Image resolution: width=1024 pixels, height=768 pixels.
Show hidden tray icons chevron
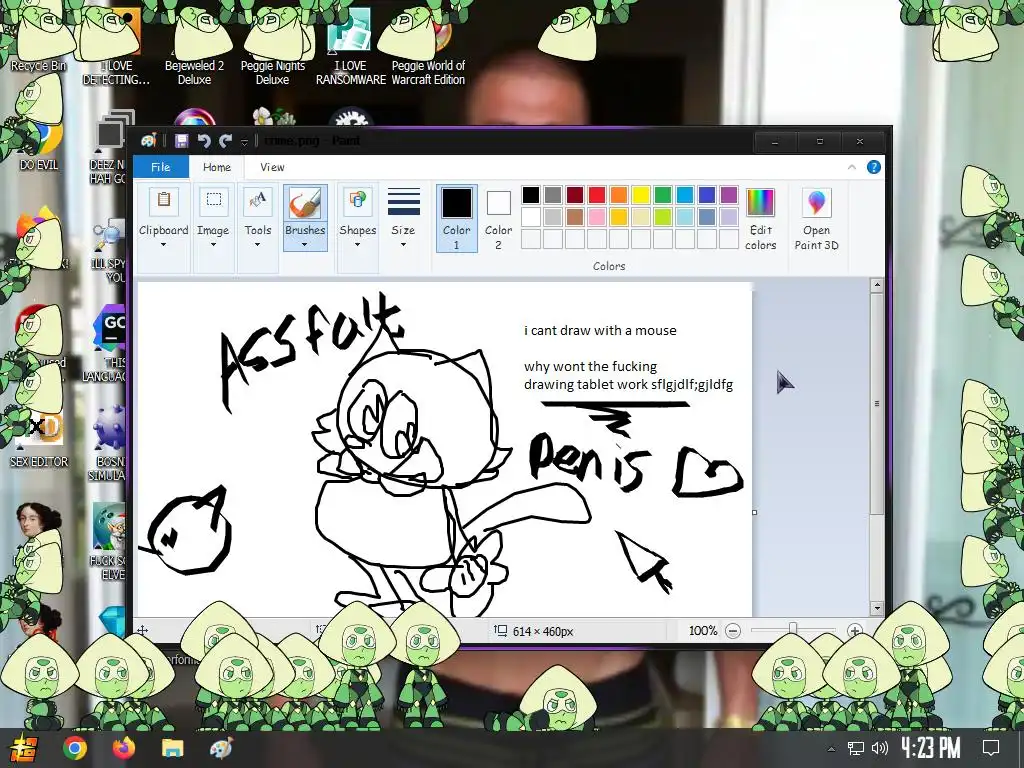coord(831,749)
